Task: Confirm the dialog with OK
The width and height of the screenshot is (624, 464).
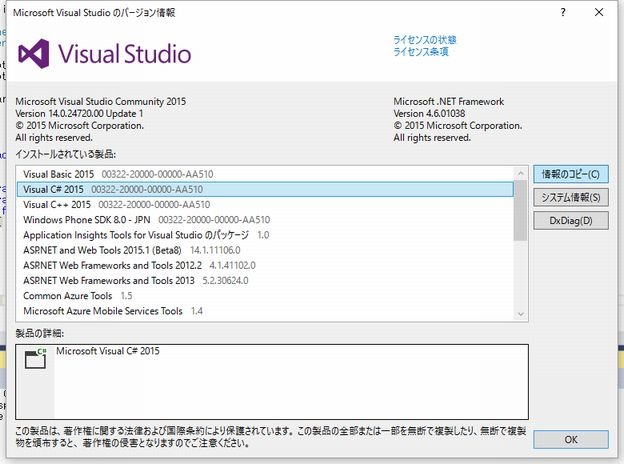Action: coord(570,439)
